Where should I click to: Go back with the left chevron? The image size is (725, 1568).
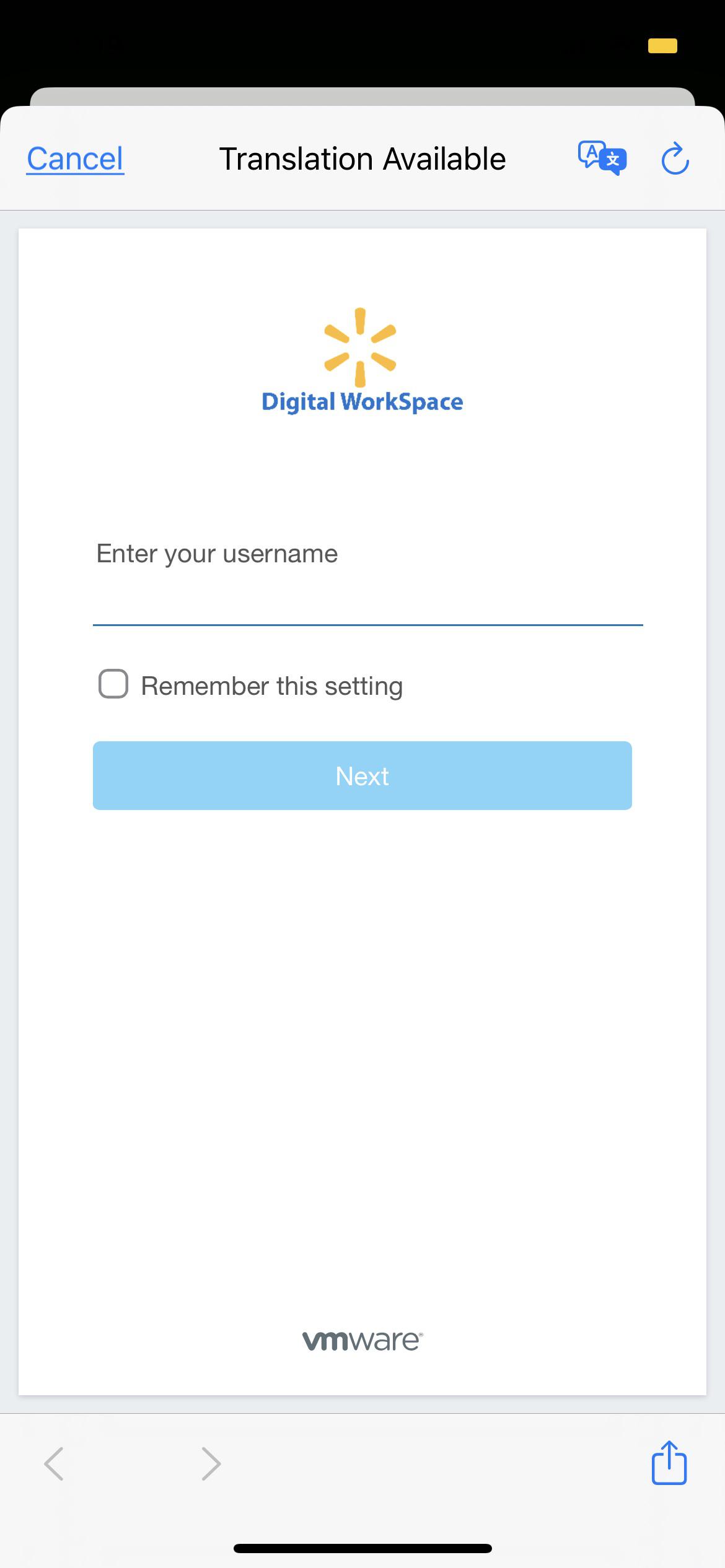[54, 1463]
